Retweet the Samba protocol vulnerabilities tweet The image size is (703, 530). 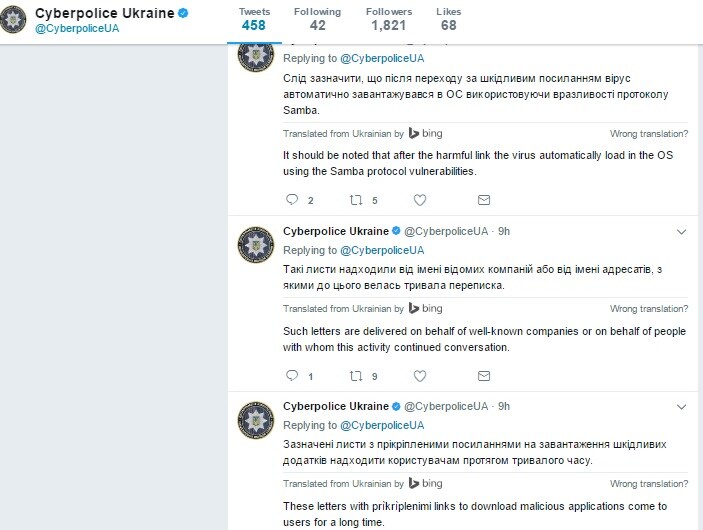pyautogui.click(x=356, y=200)
